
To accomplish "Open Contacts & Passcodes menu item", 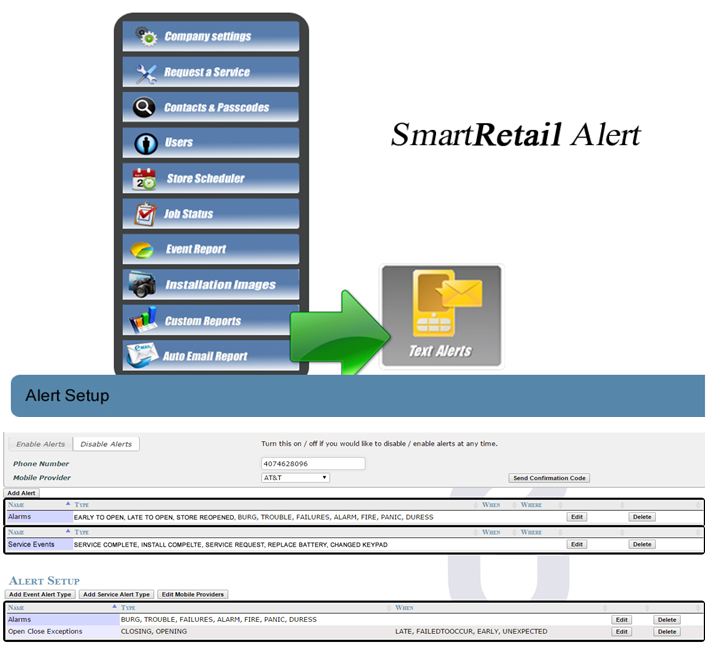I will (210, 107).
